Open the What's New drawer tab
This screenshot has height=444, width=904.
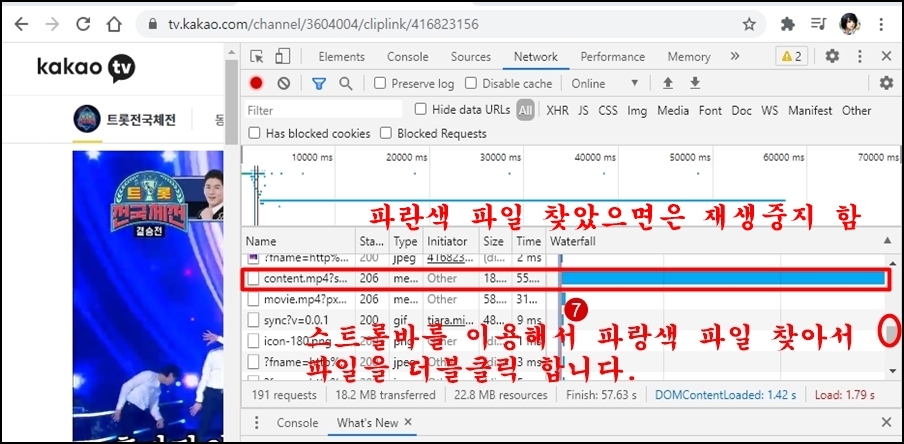point(368,423)
